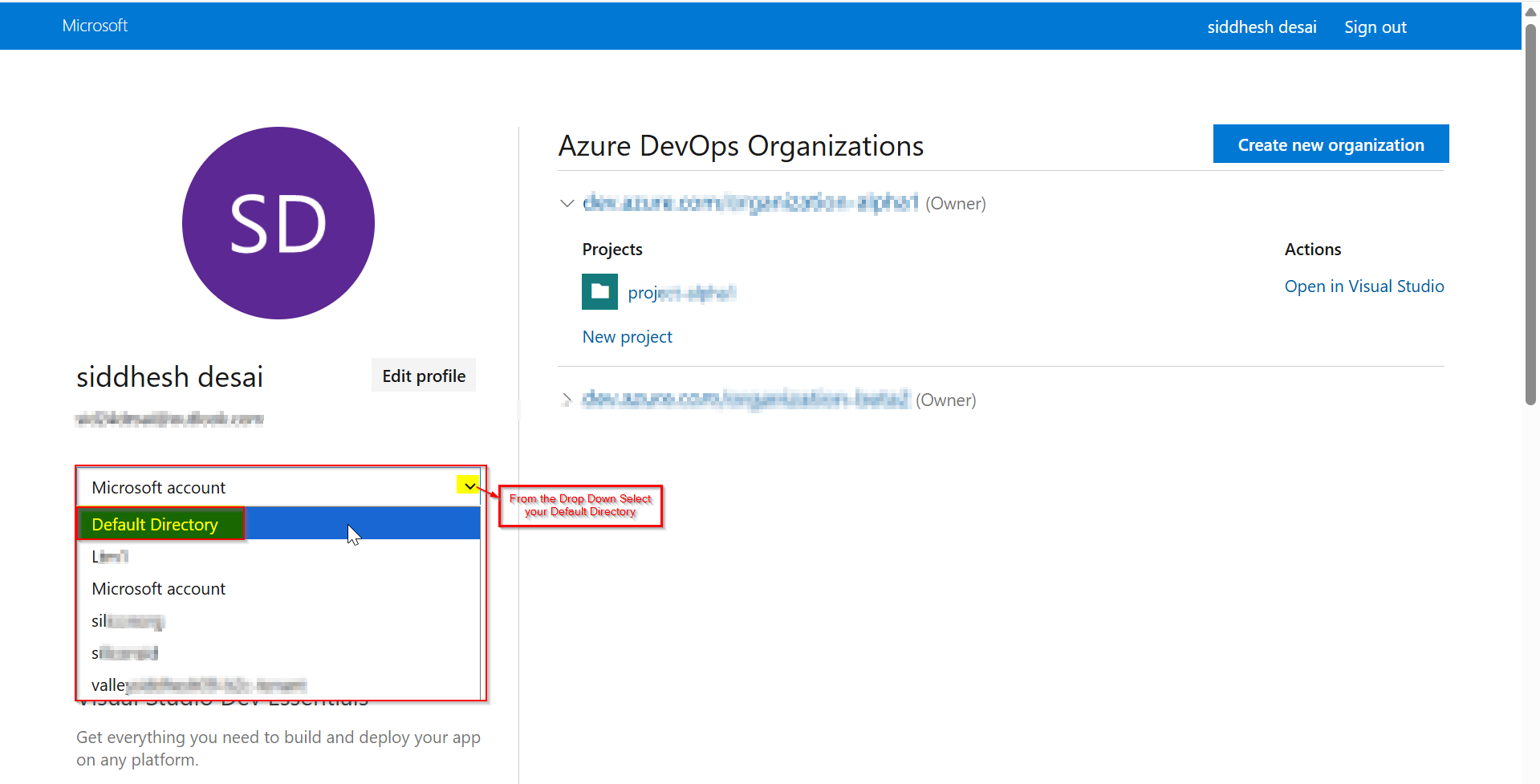Click the Projects column label
The image size is (1540, 784).
tap(612, 250)
